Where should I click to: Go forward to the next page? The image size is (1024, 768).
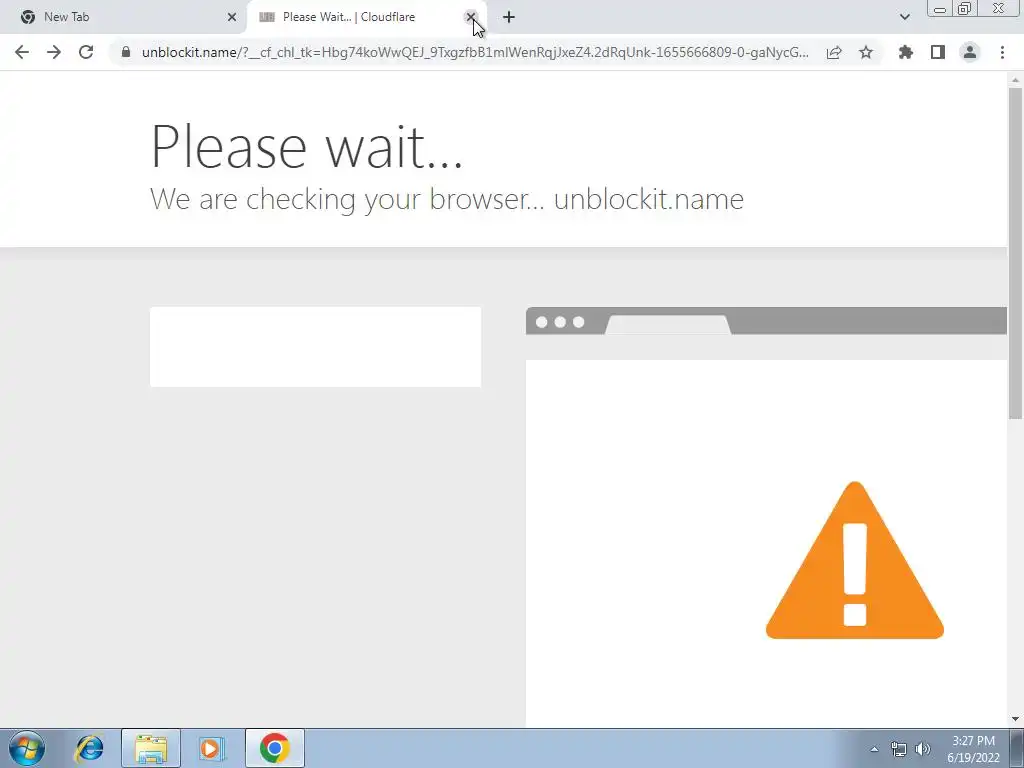click(54, 52)
